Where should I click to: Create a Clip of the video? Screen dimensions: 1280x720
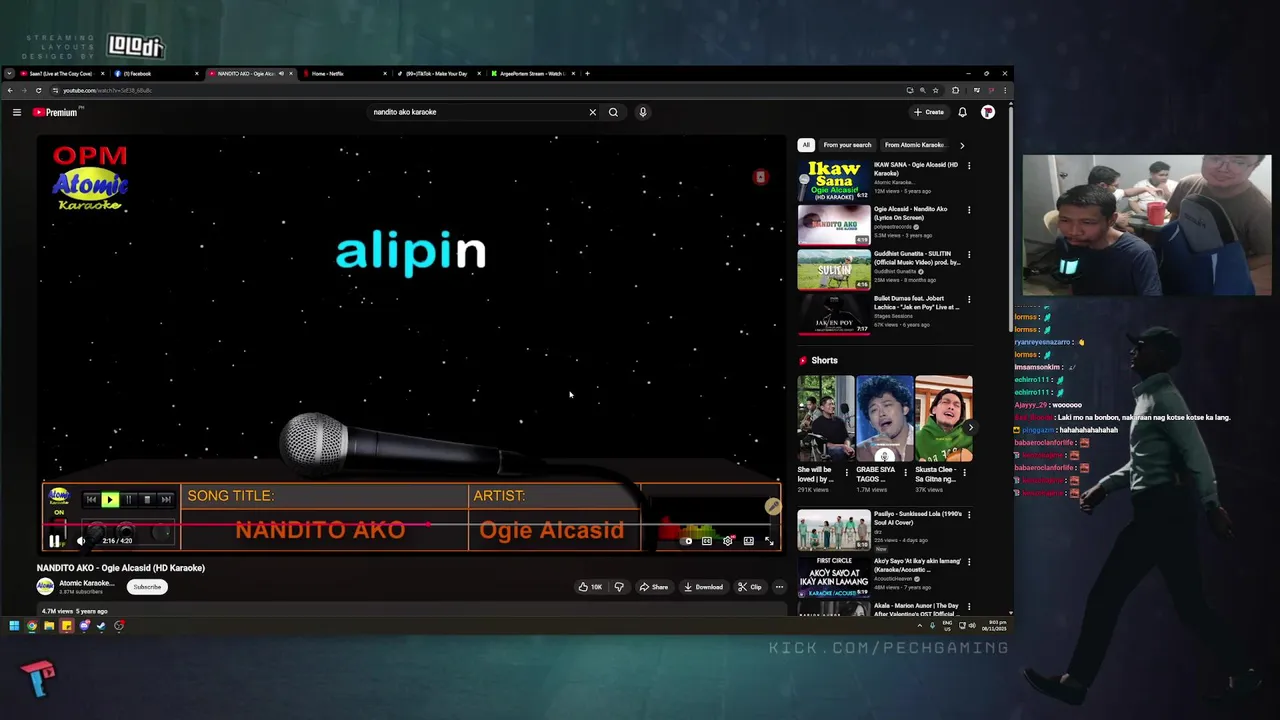pyautogui.click(x=750, y=587)
